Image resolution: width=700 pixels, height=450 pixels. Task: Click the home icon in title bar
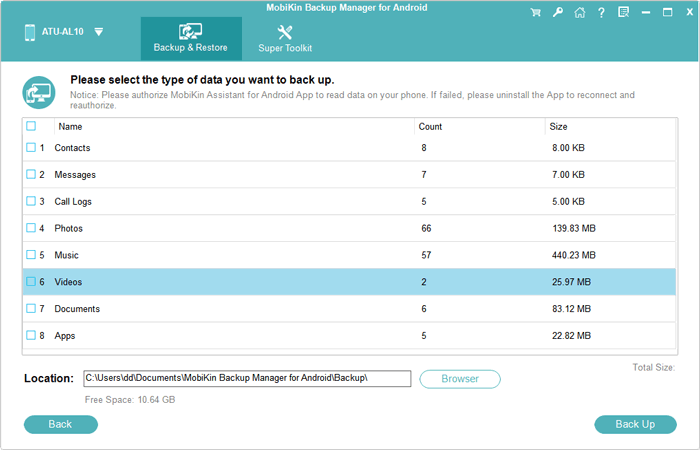tap(579, 14)
